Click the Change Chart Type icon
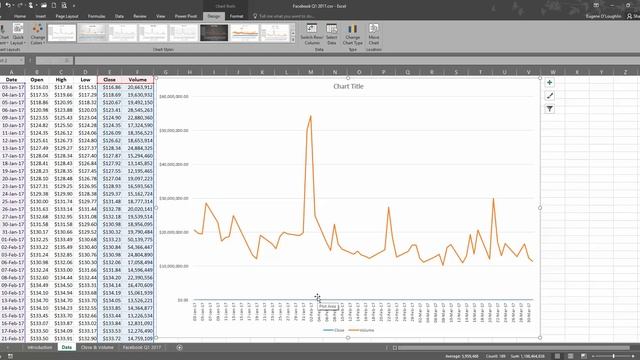This screenshot has height=360, width=640. click(352, 34)
